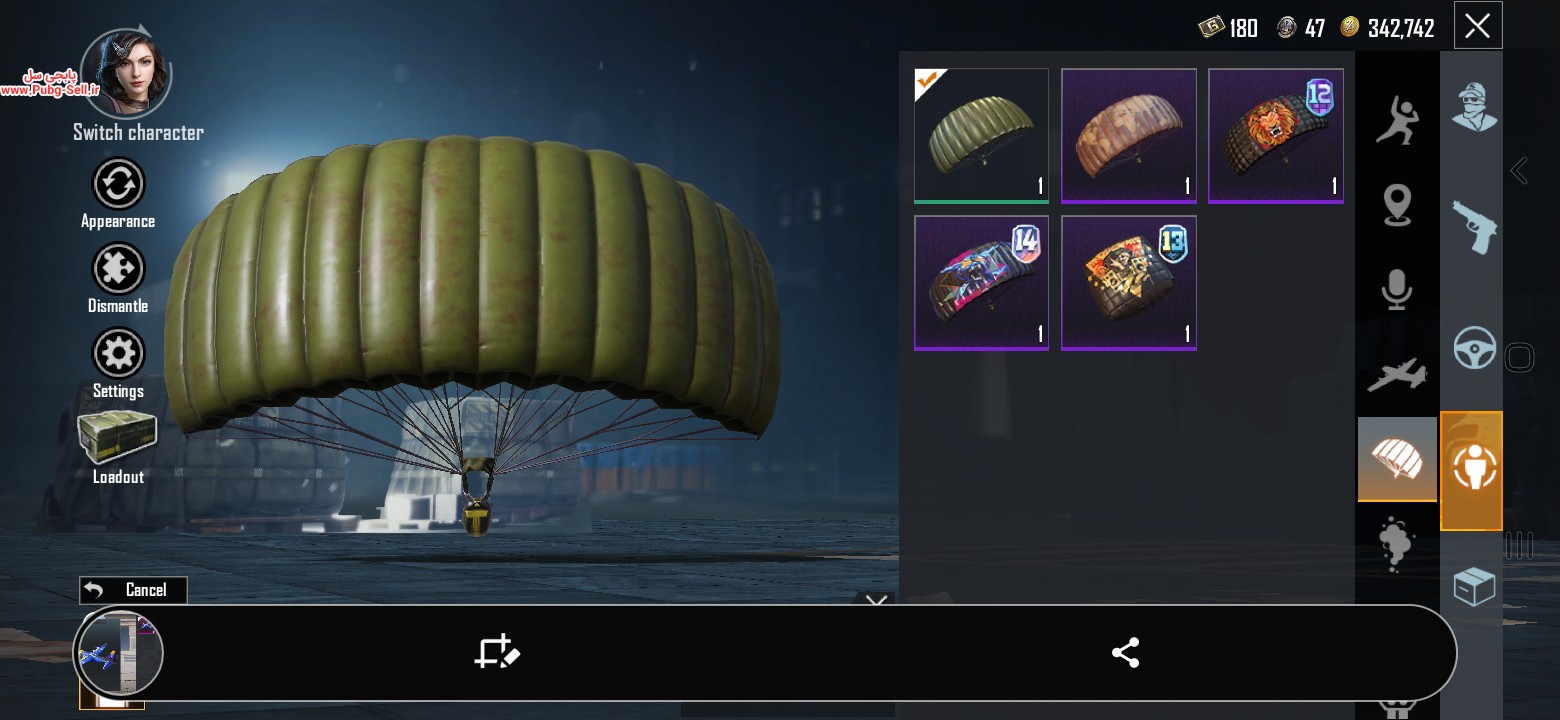Select the equipped green parachute
This screenshot has width=1560, height=720.
981,135
